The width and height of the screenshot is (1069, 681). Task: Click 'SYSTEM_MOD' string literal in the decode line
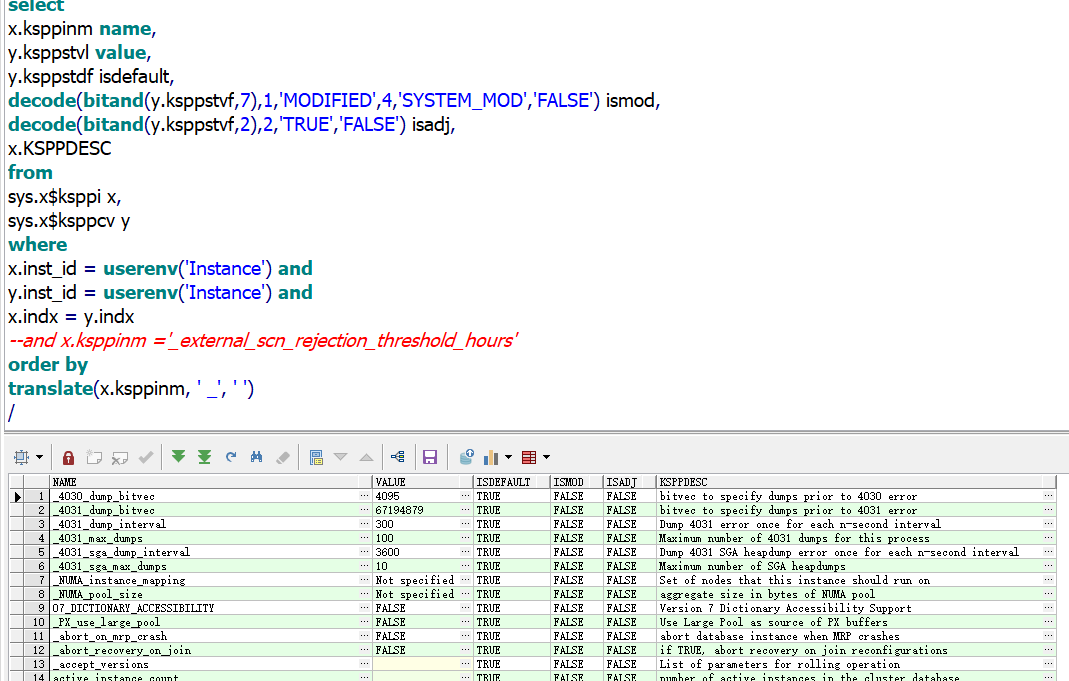point(462,101)
